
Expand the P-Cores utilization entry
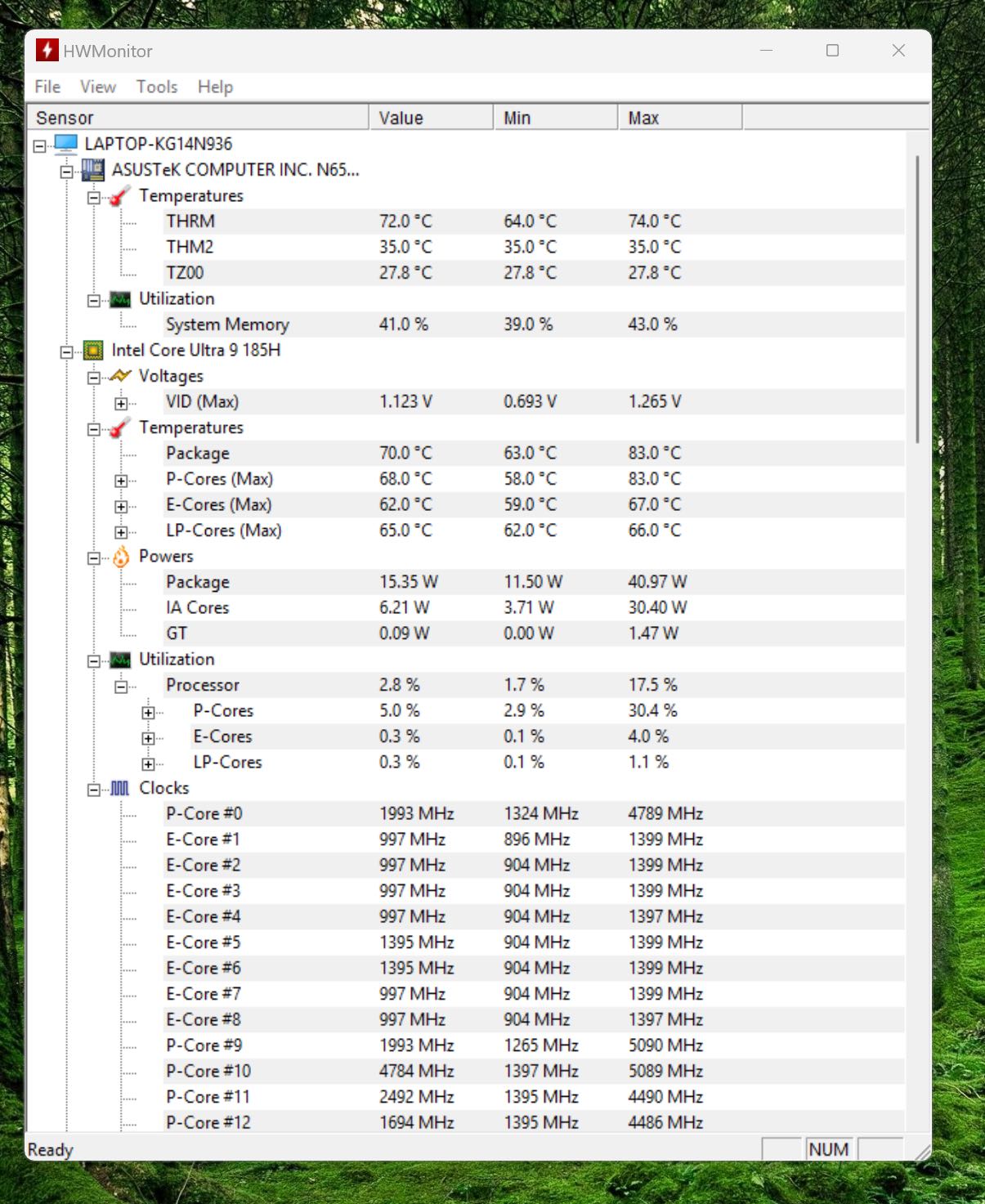(x=148, y=713)
